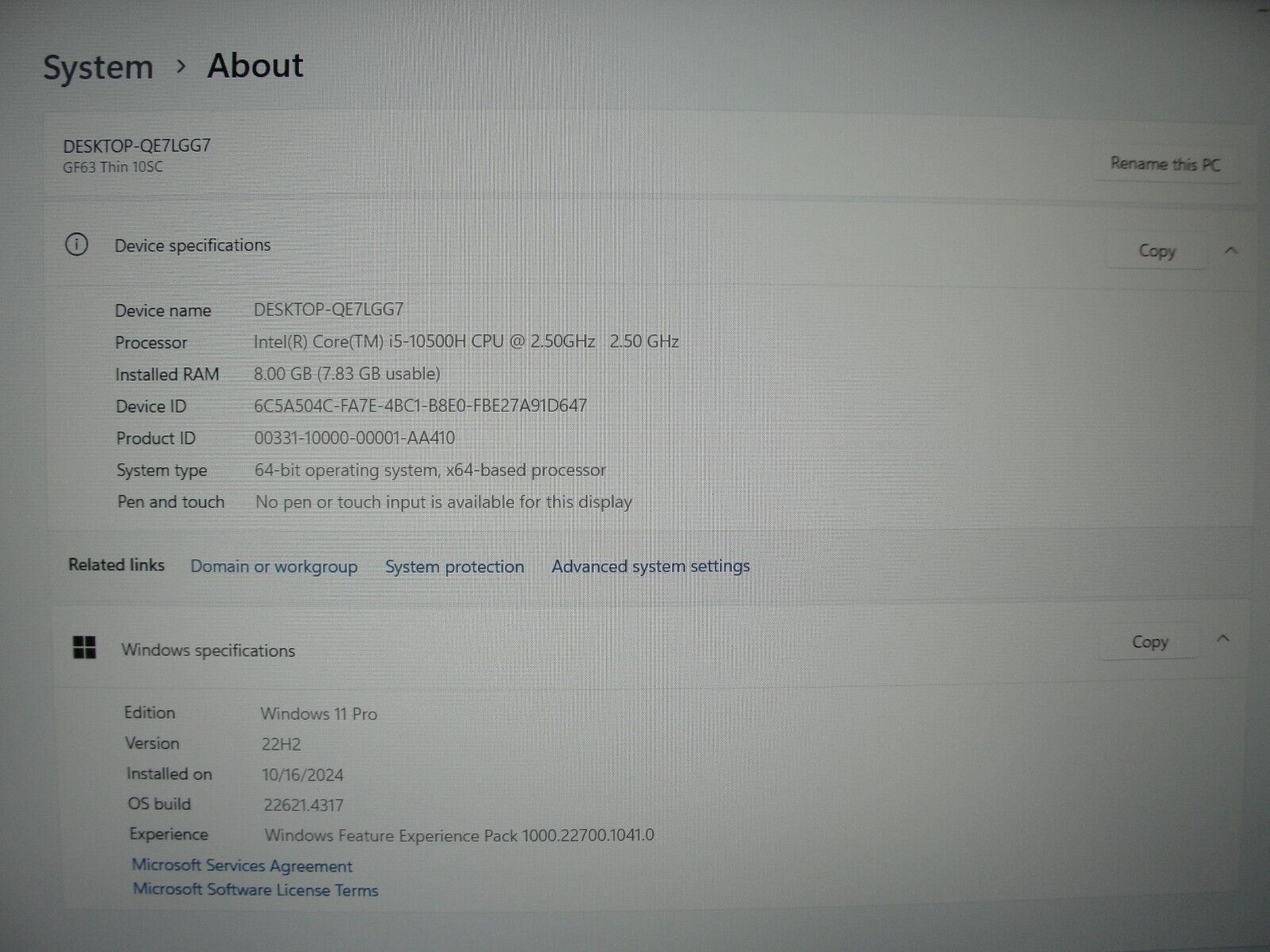Select Version value 22H2

[282, 744]
